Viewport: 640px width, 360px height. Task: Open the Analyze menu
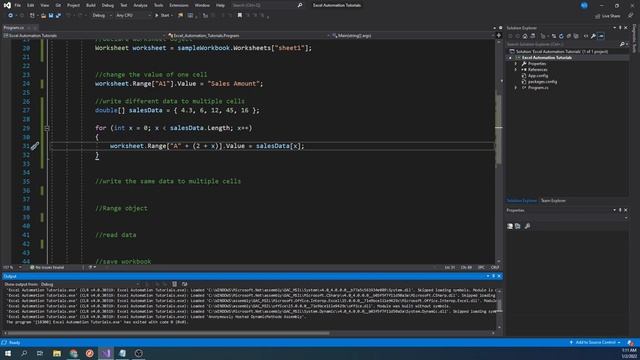point(140,5)
